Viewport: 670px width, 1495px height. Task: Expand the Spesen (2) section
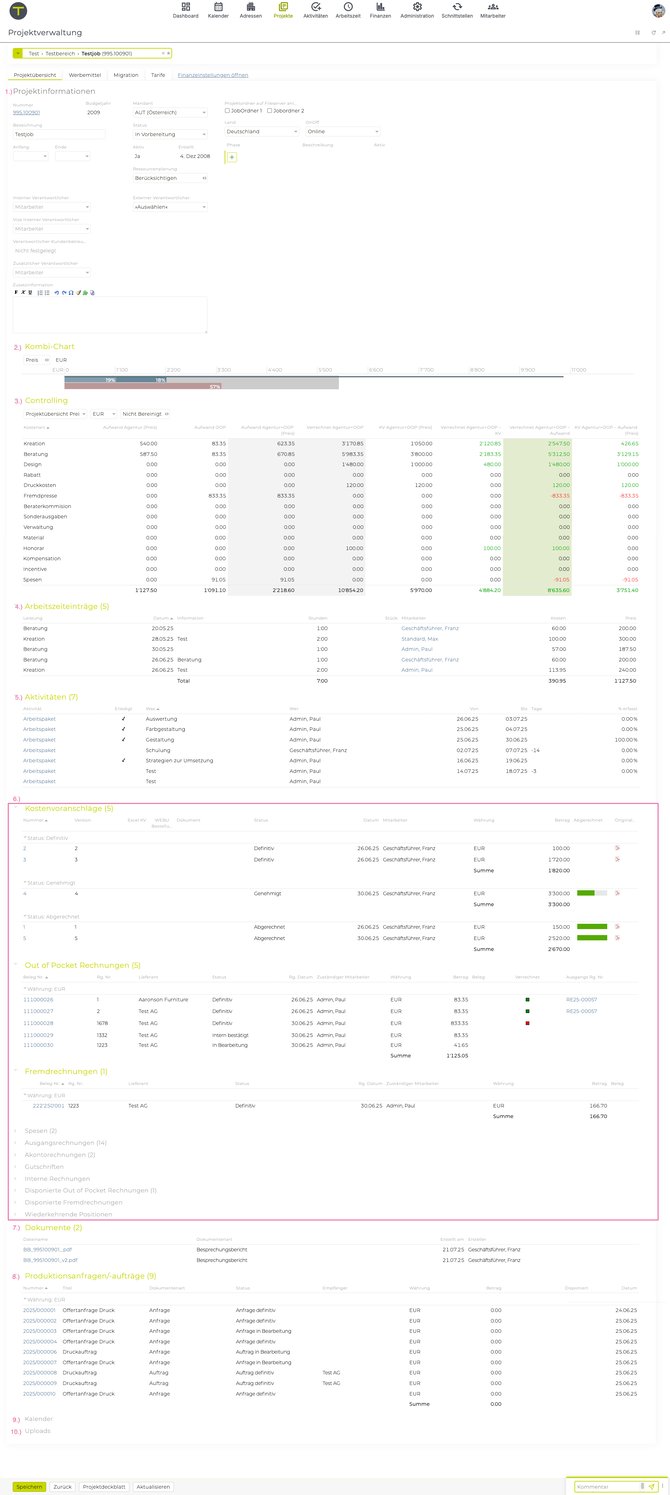40,1130
